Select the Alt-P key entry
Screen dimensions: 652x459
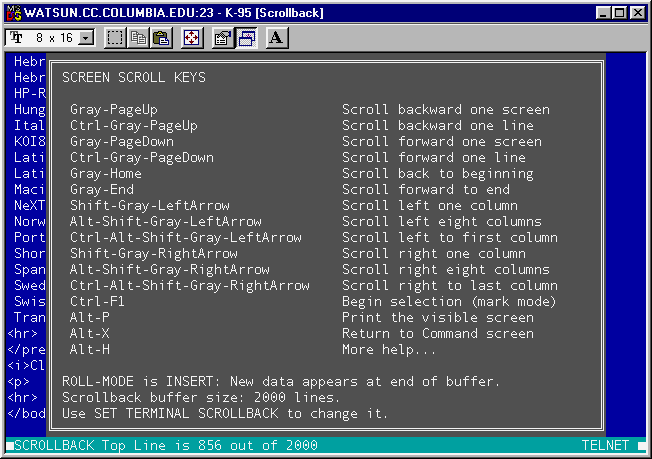[x=89, y=318]
